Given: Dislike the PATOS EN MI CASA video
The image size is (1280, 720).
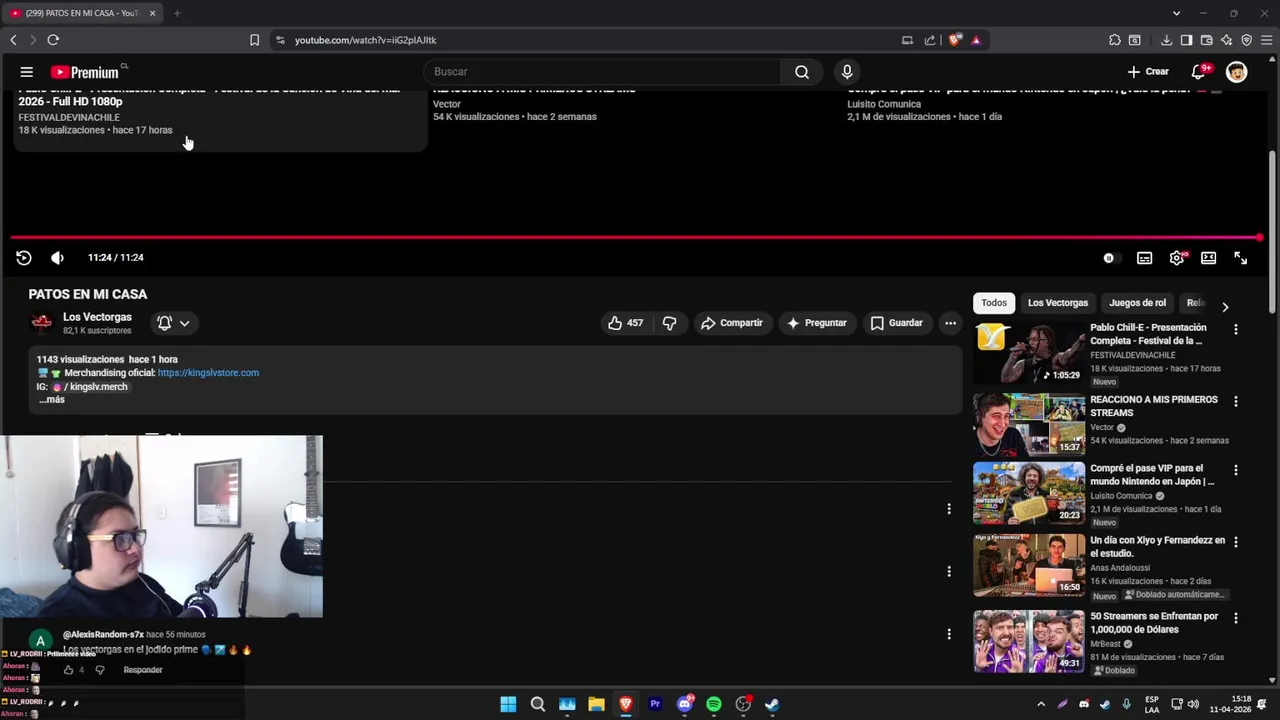Looking at the screenshot, I should 669,323.
